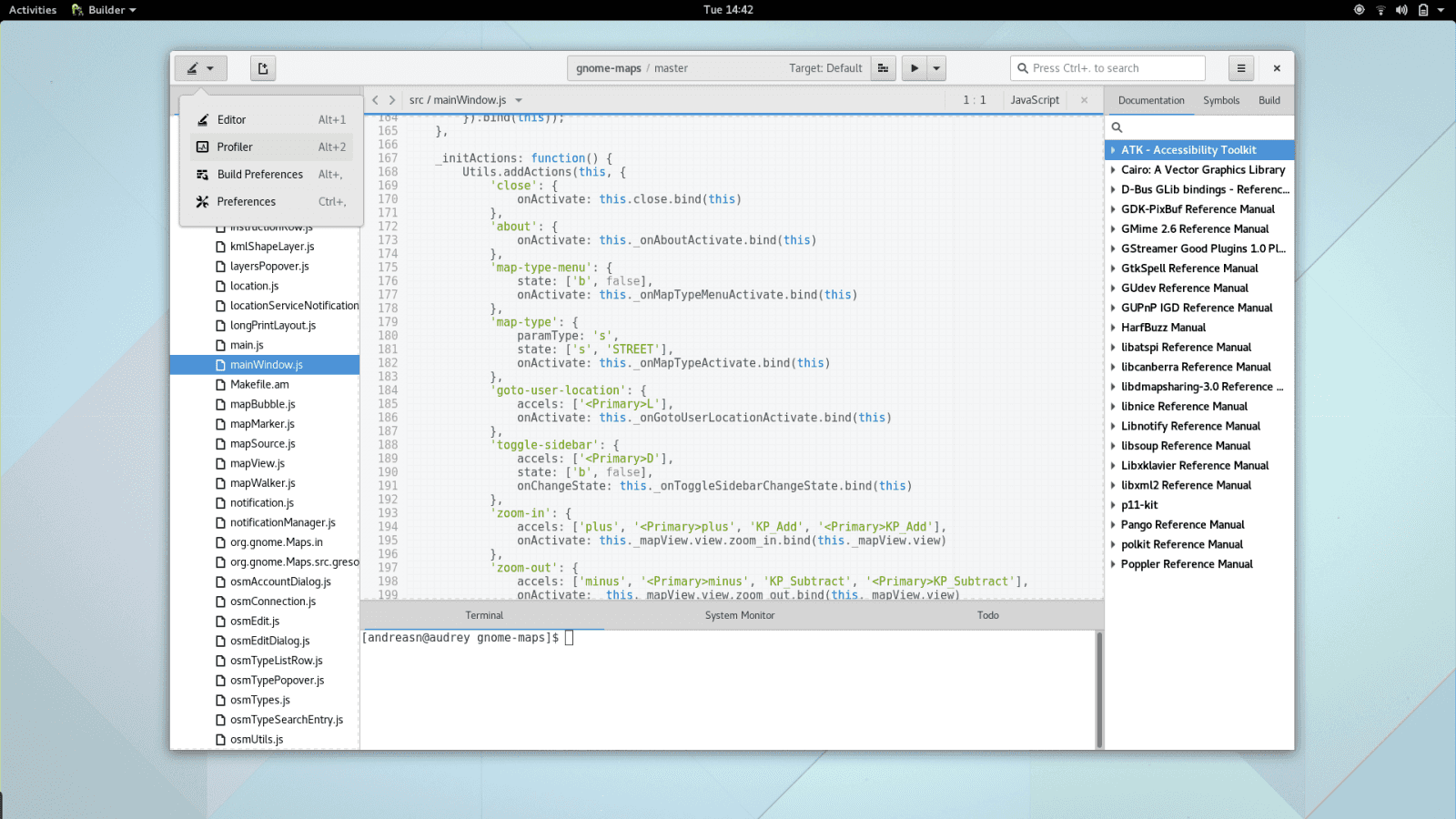Open notificationManager.js in project tree

[282, 522]
